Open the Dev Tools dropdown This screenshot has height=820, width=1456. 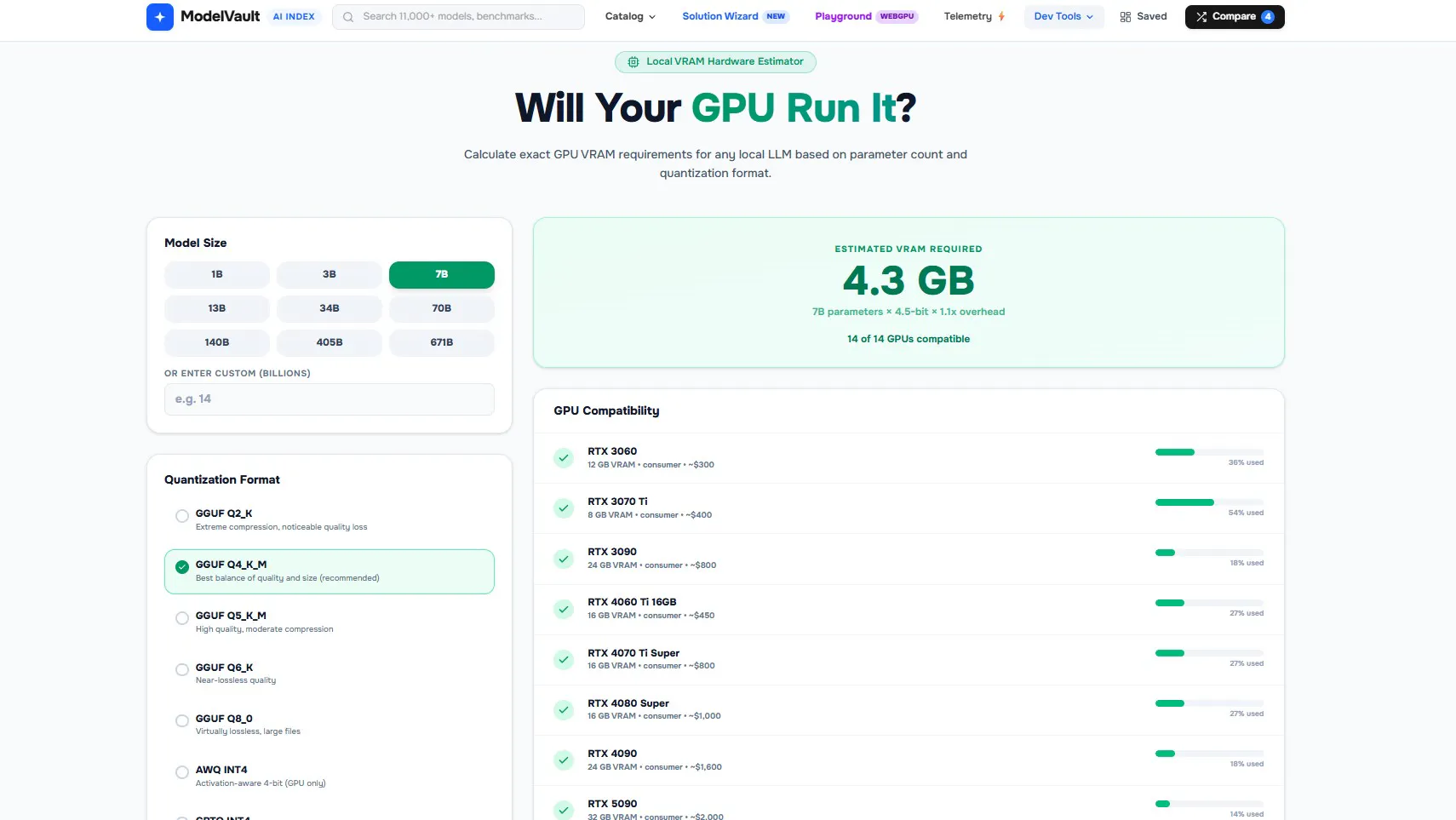coord(1063,17)
